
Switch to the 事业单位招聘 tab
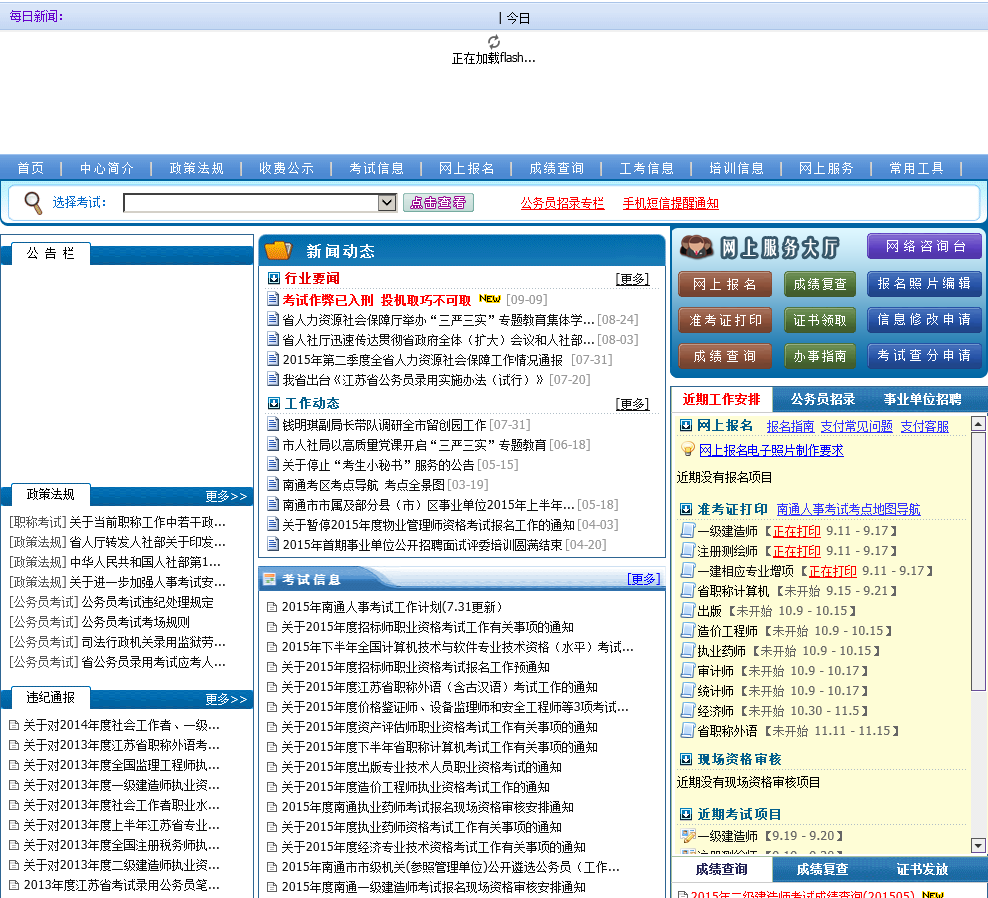click(x=922, y=400)
